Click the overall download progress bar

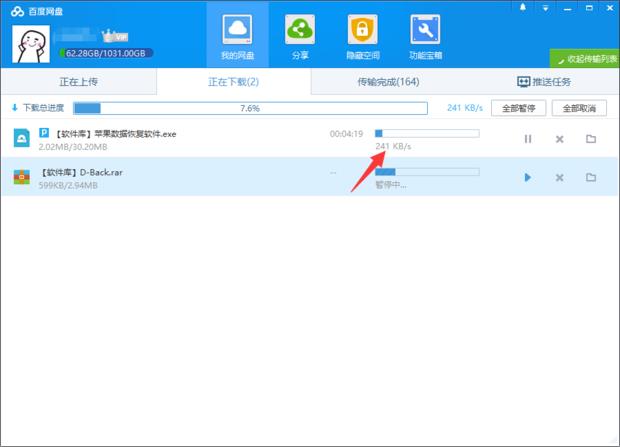point(250,108)
